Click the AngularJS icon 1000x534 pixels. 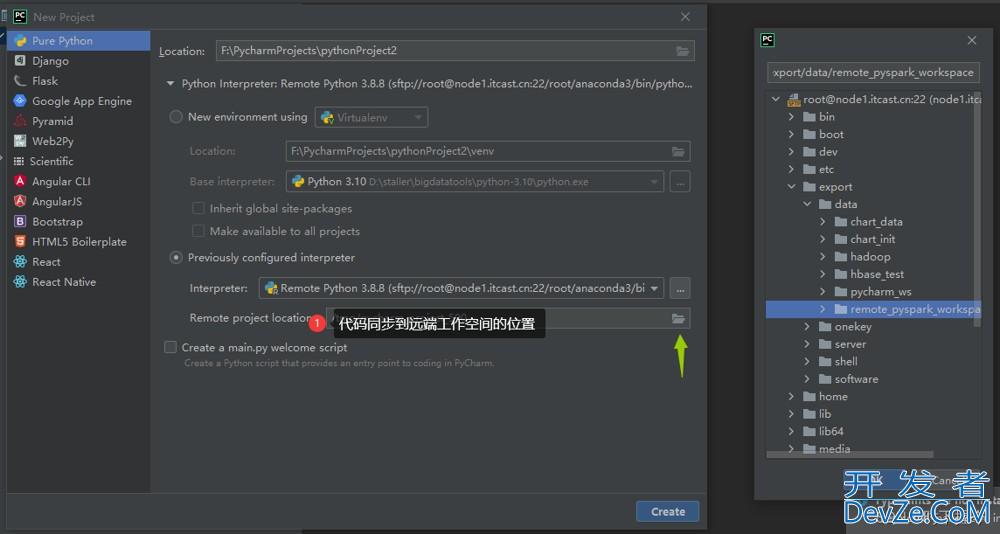20,201
